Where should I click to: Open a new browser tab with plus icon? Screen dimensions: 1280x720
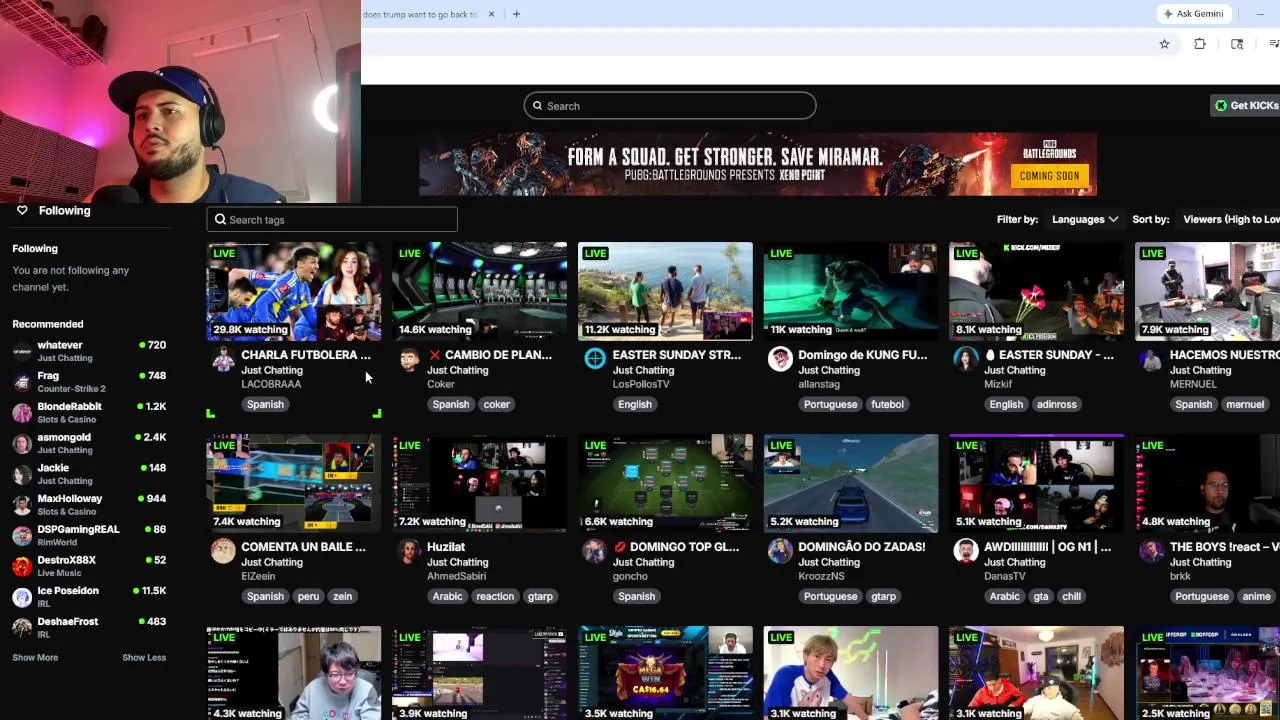[x=516, y=14]
